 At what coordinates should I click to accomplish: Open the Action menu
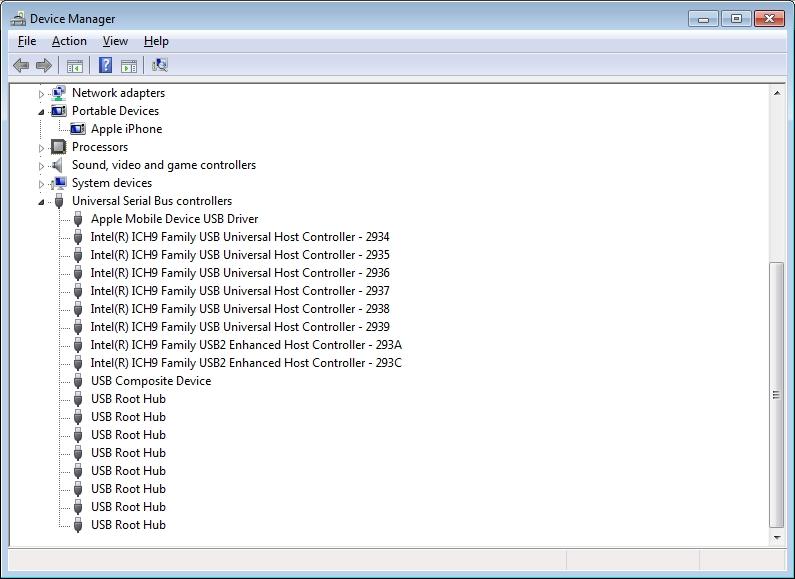69,41
